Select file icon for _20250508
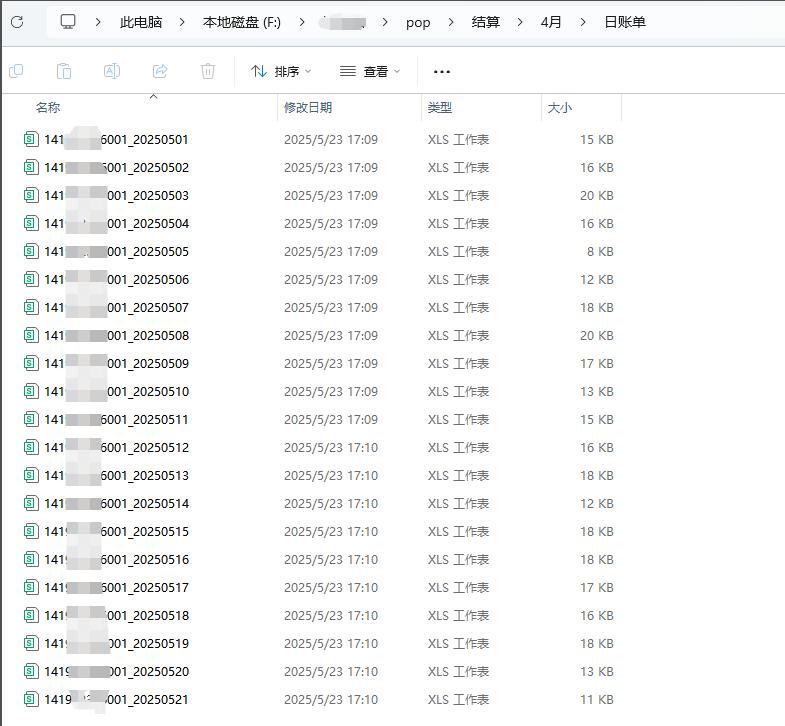 coord(31,335)
